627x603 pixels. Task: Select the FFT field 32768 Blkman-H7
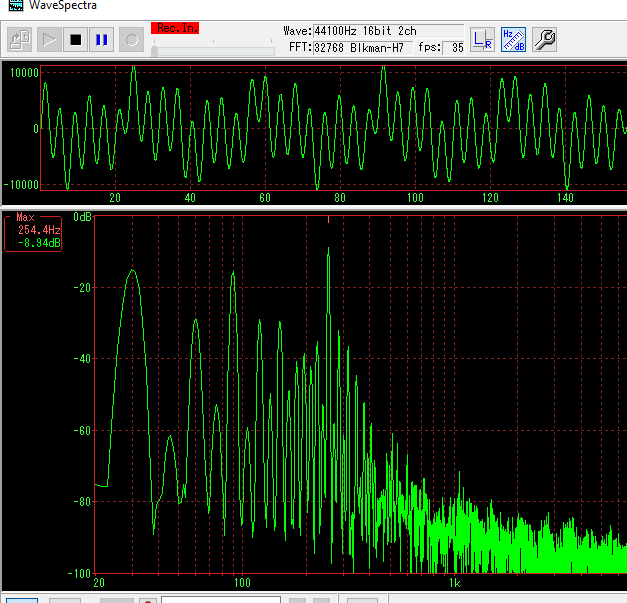click(363, 48)
